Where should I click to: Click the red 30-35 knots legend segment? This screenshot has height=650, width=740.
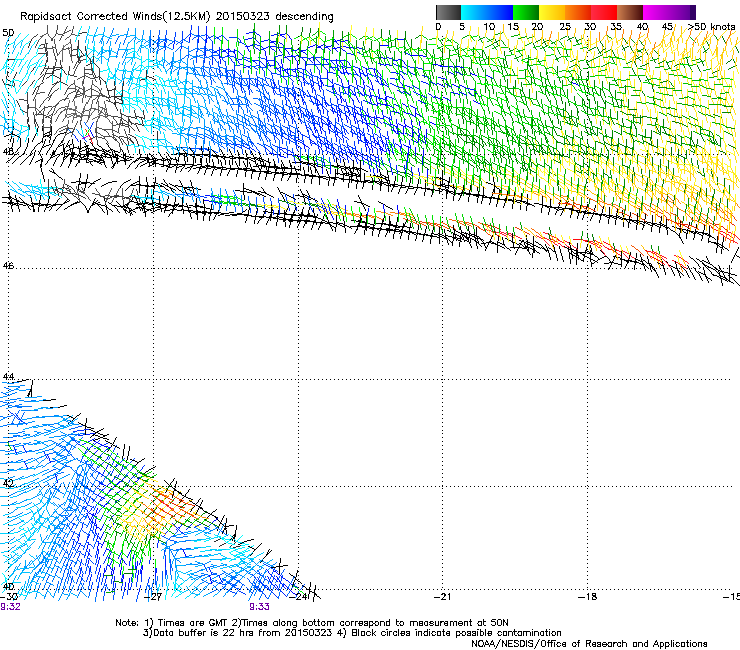604,12
